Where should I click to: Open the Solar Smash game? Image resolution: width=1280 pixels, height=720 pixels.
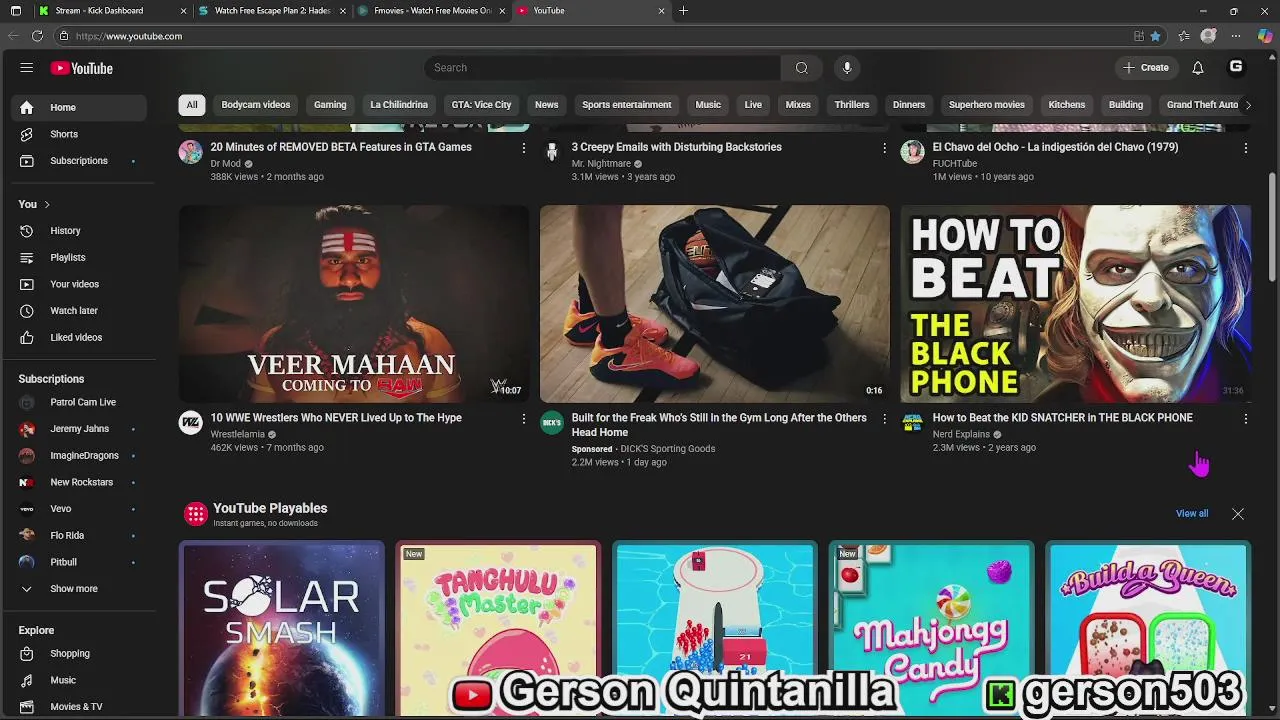tap(282, 629)
